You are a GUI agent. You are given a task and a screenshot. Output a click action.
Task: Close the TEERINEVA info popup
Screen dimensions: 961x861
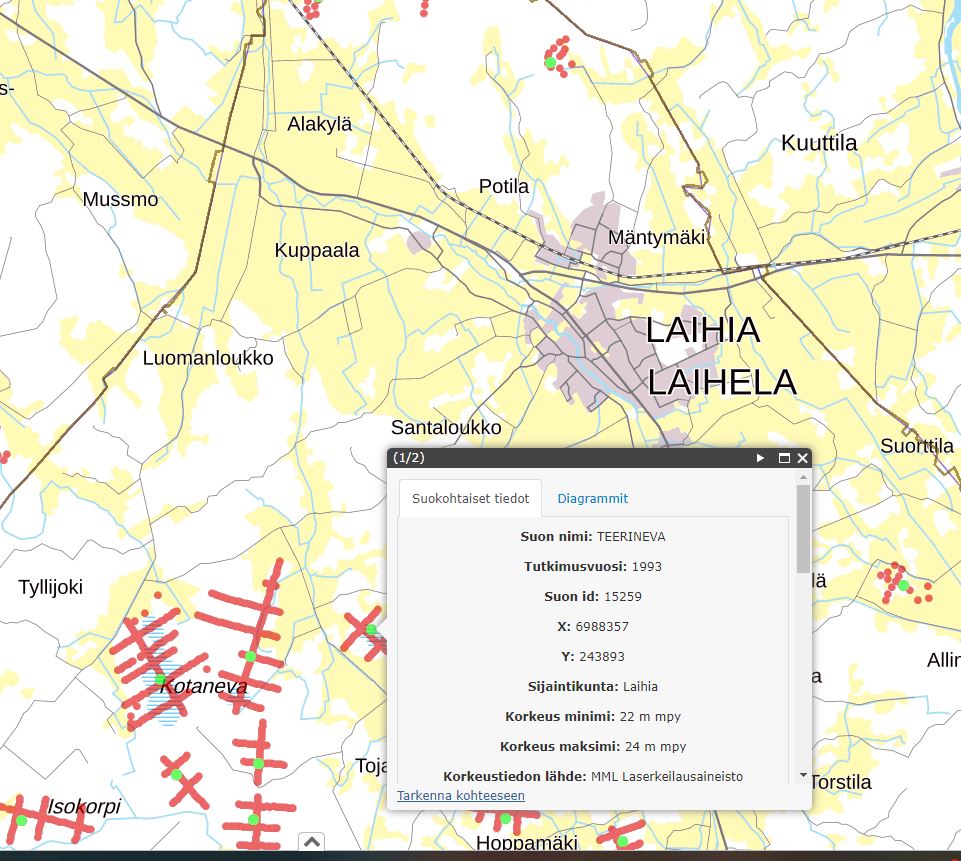(802, 458)
